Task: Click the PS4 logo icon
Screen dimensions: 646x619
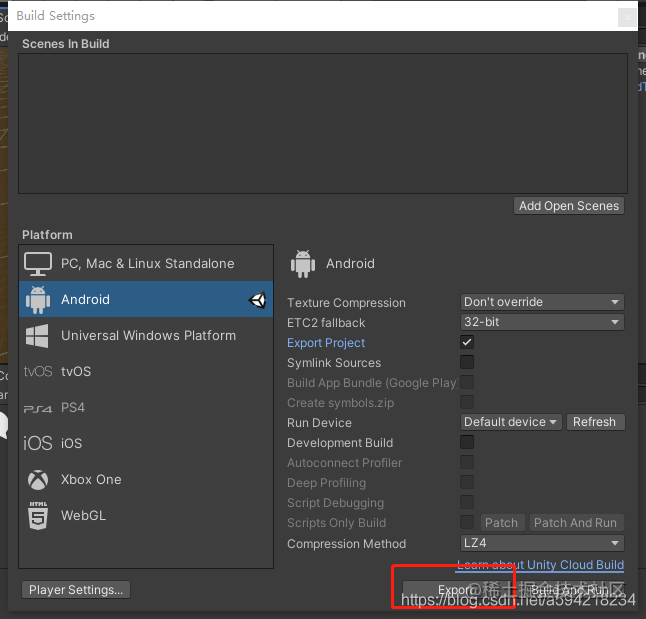Action: pyautogui.click(x=38, y=408)
